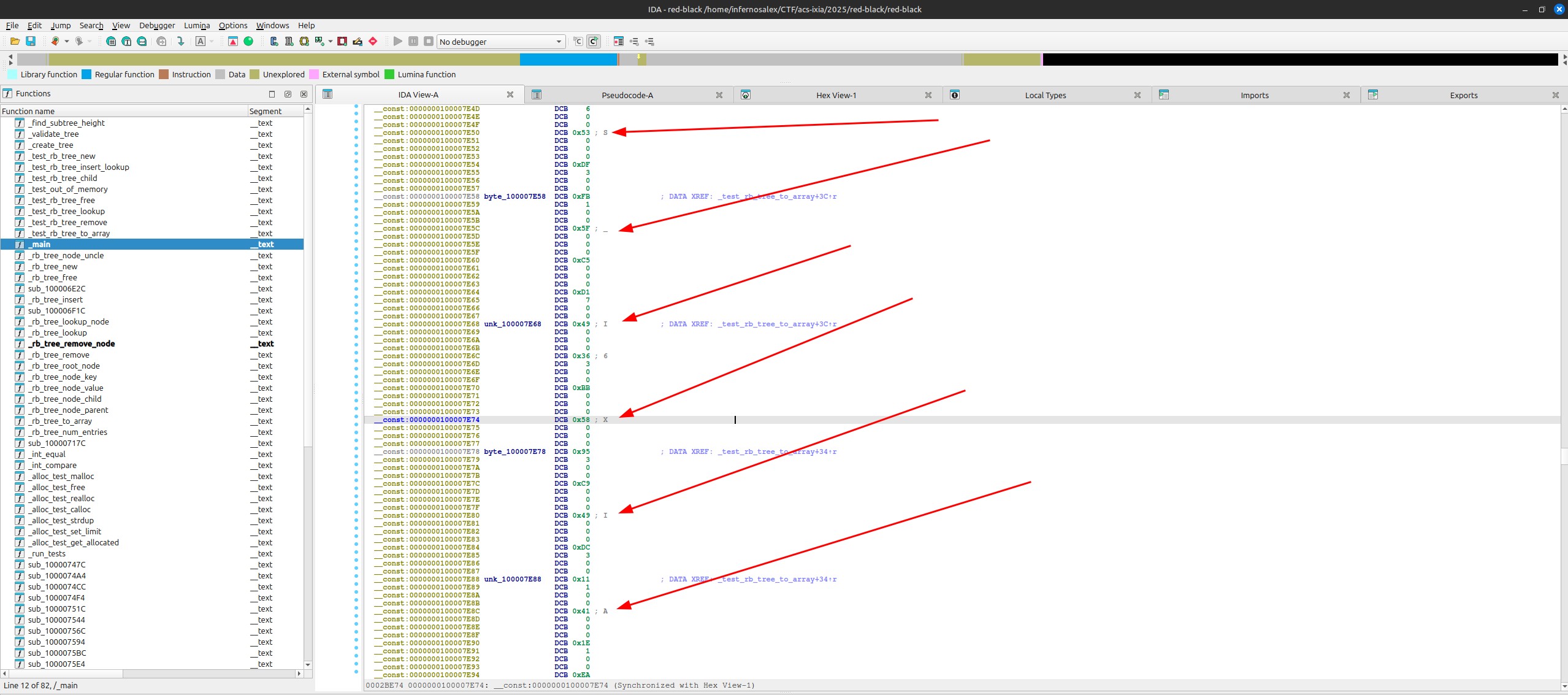1568x695 pixels.
Task: Click the greyed-out search next icon
Action: [x=161, y=41]
